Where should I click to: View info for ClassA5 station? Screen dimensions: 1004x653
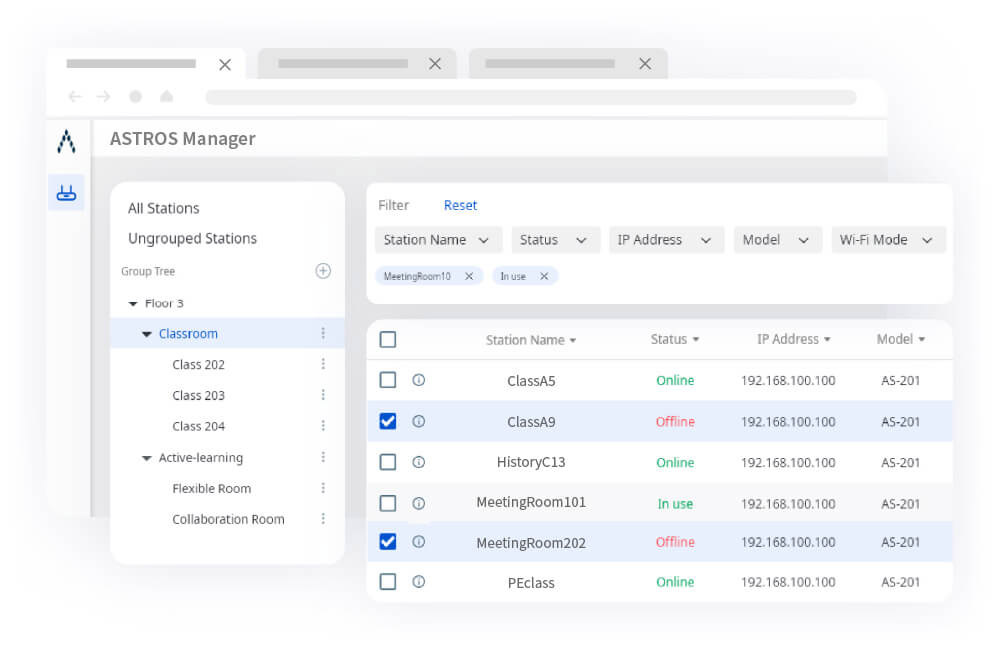coord(419,380)
